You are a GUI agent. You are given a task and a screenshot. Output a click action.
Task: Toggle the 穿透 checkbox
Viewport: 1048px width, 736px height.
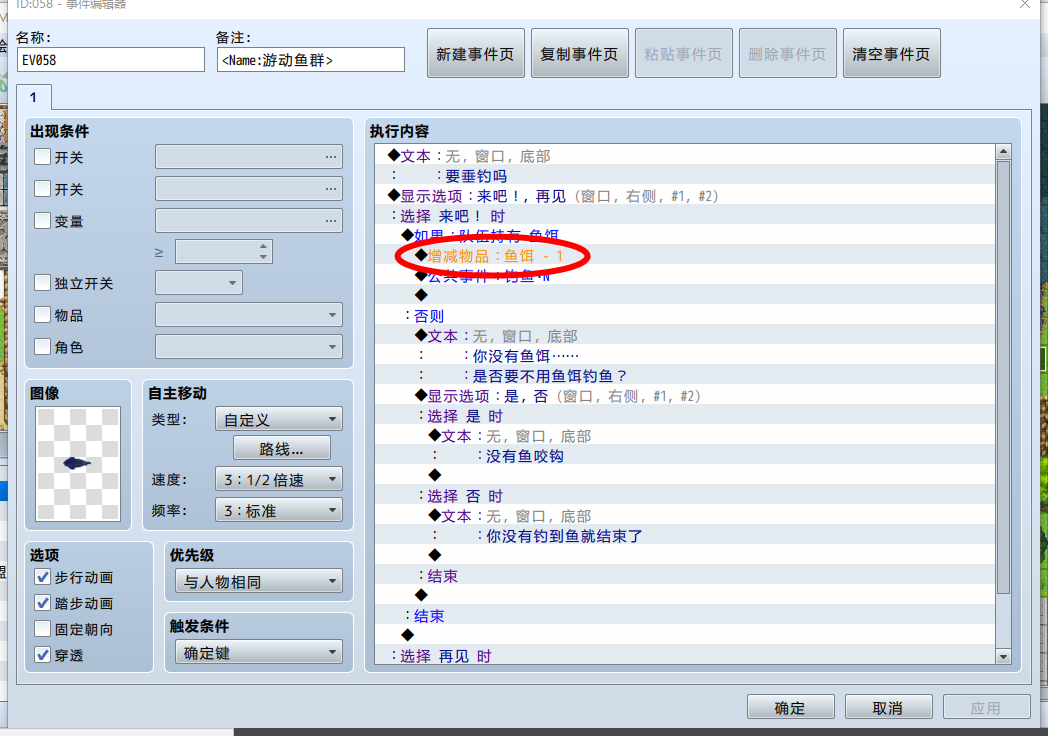coord(42,655)
